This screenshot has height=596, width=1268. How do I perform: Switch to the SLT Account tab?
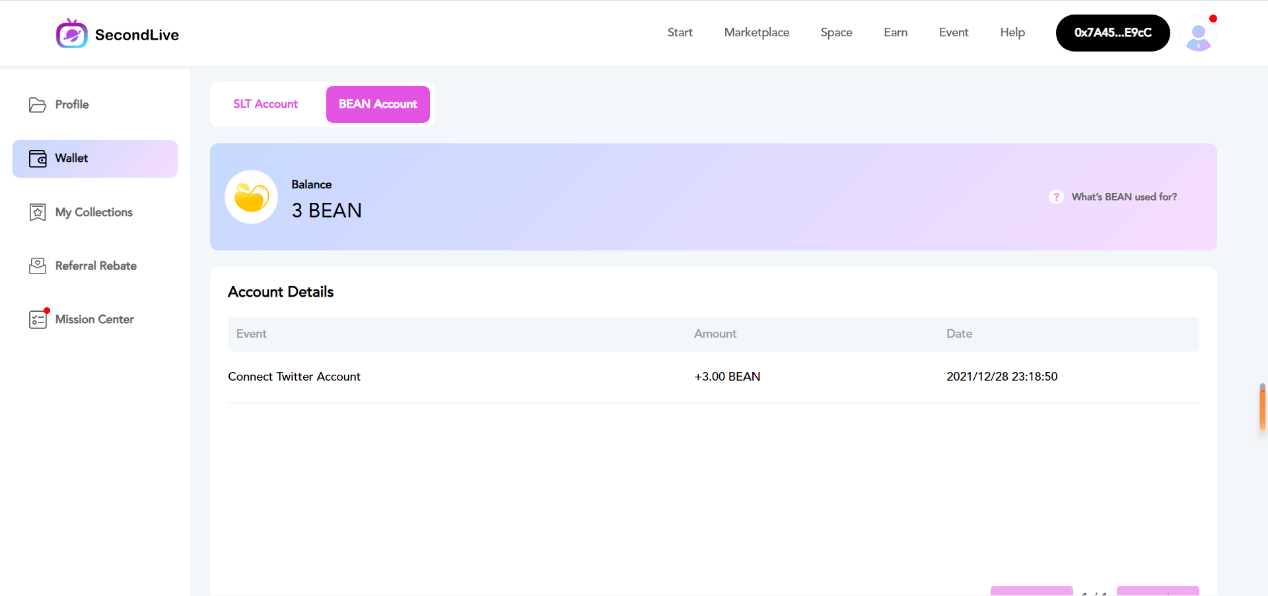click(x=266, y=104)
